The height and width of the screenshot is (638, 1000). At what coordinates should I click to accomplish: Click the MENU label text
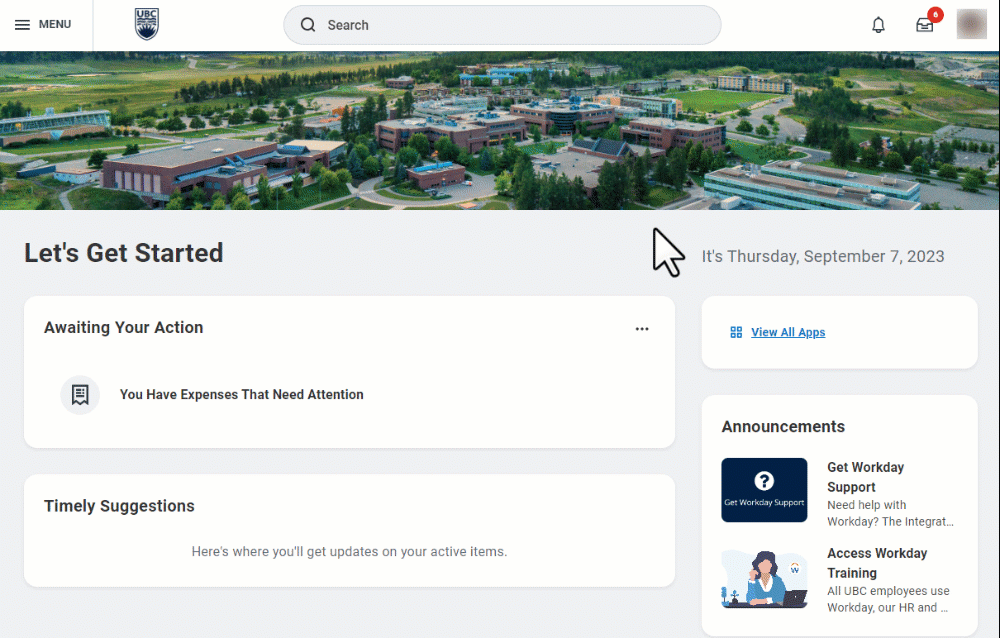[55, 25]
